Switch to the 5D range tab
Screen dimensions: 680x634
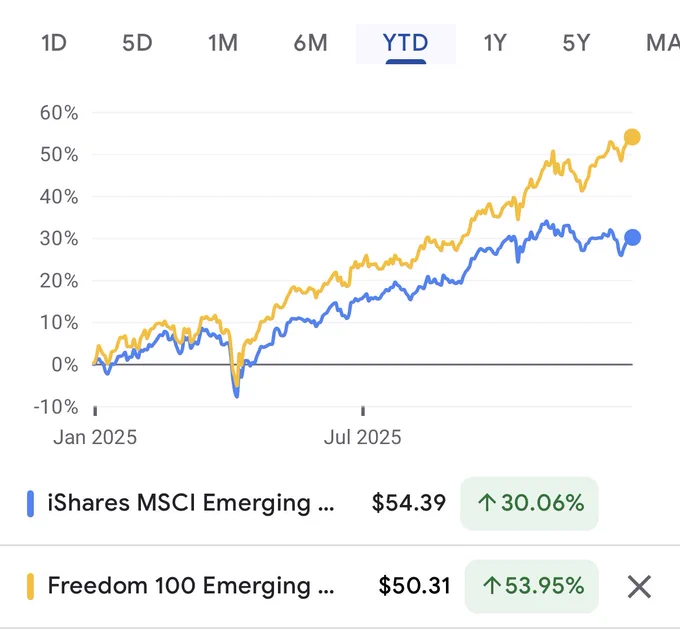pos(137,43)
